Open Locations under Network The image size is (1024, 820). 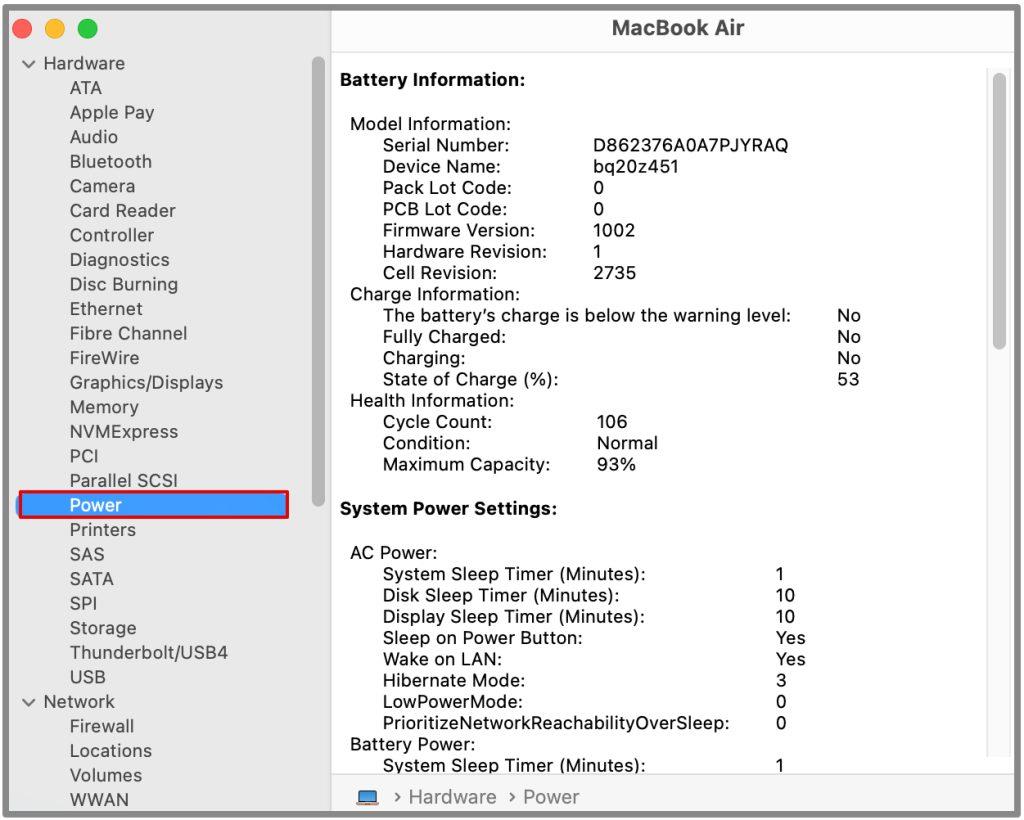click(x=111, y=751)
